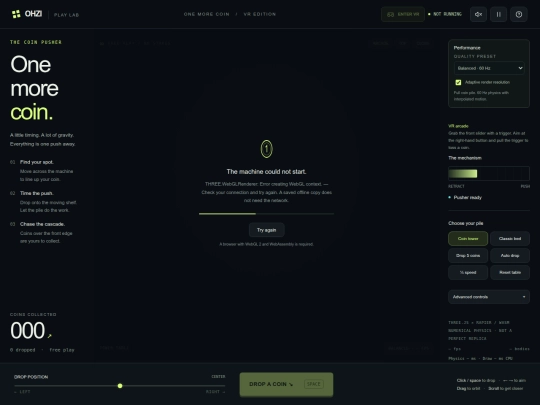Open the Quality preset dropdown

tap(489, 68)
